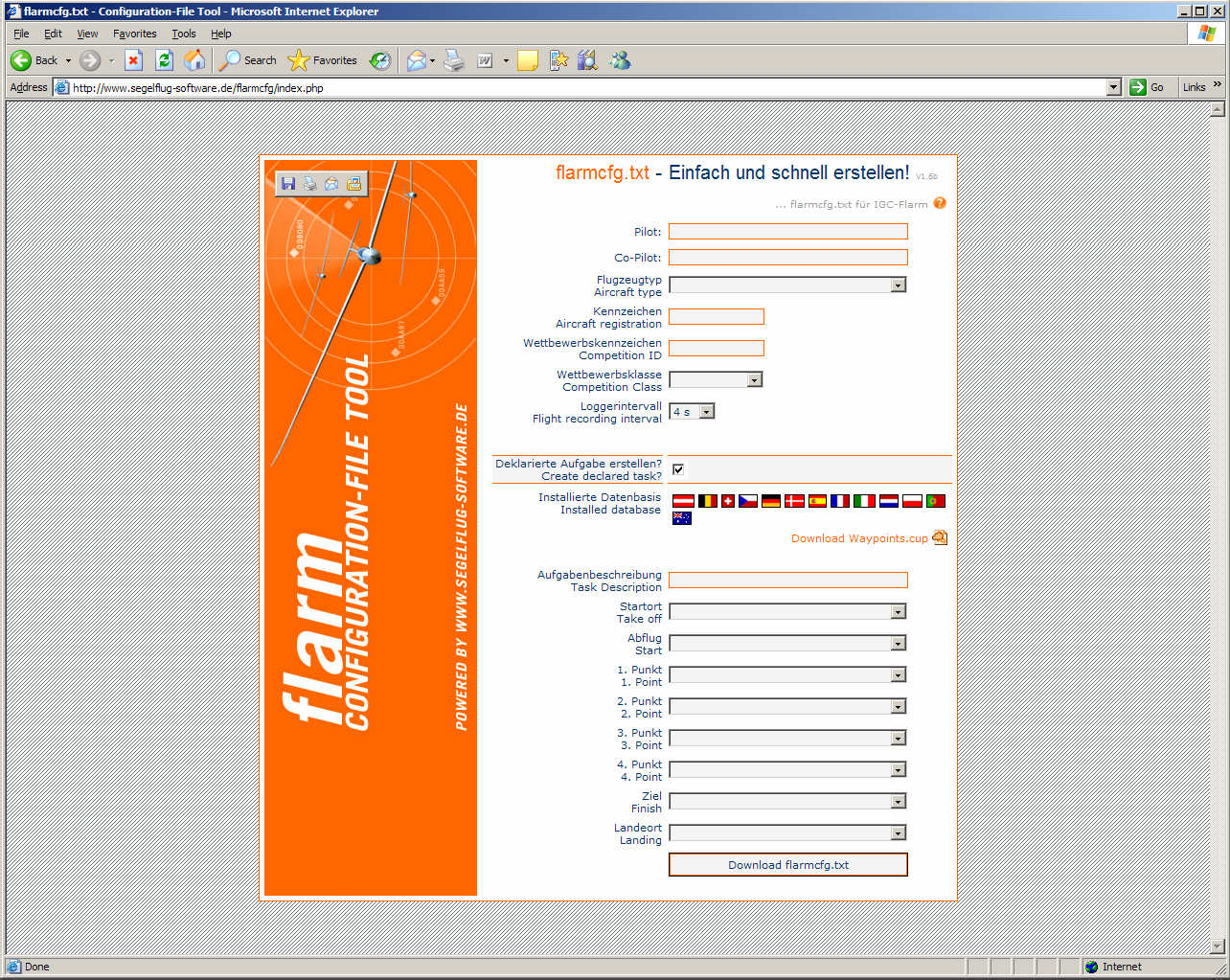Click the envelope mail icon on the banner
1230x980 pixels.
pyautogui.click(x=331, y=183)
